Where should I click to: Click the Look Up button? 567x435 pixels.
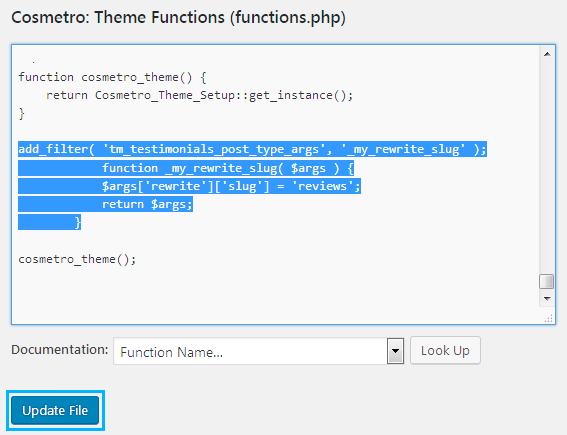[445, 350]
